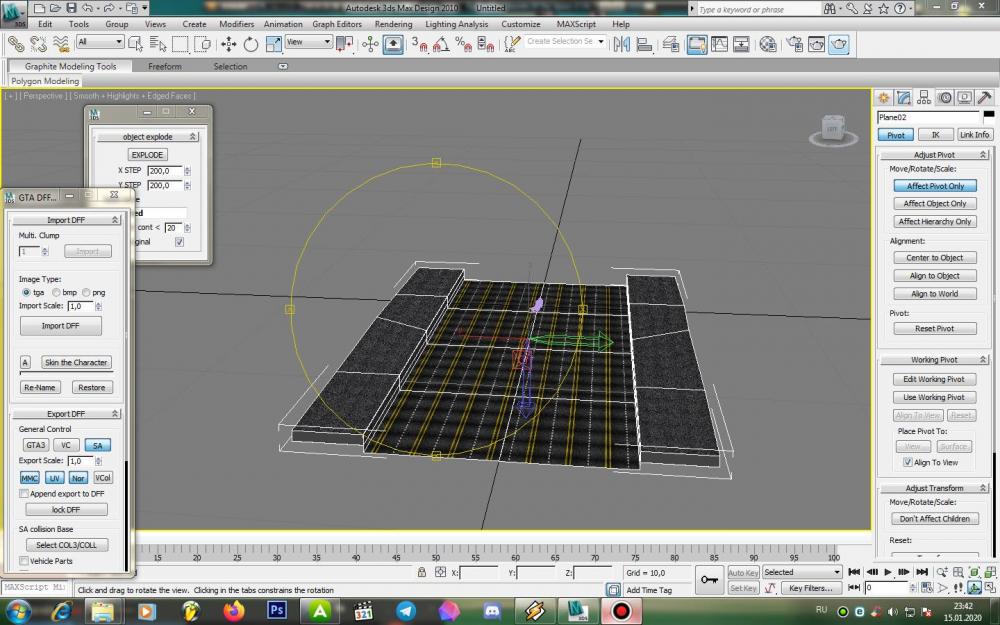Image resolution: width=1000 pixels, height=625 pixels.
Task: Open the Select by Name dialog
Action: [x=158, y=44]
